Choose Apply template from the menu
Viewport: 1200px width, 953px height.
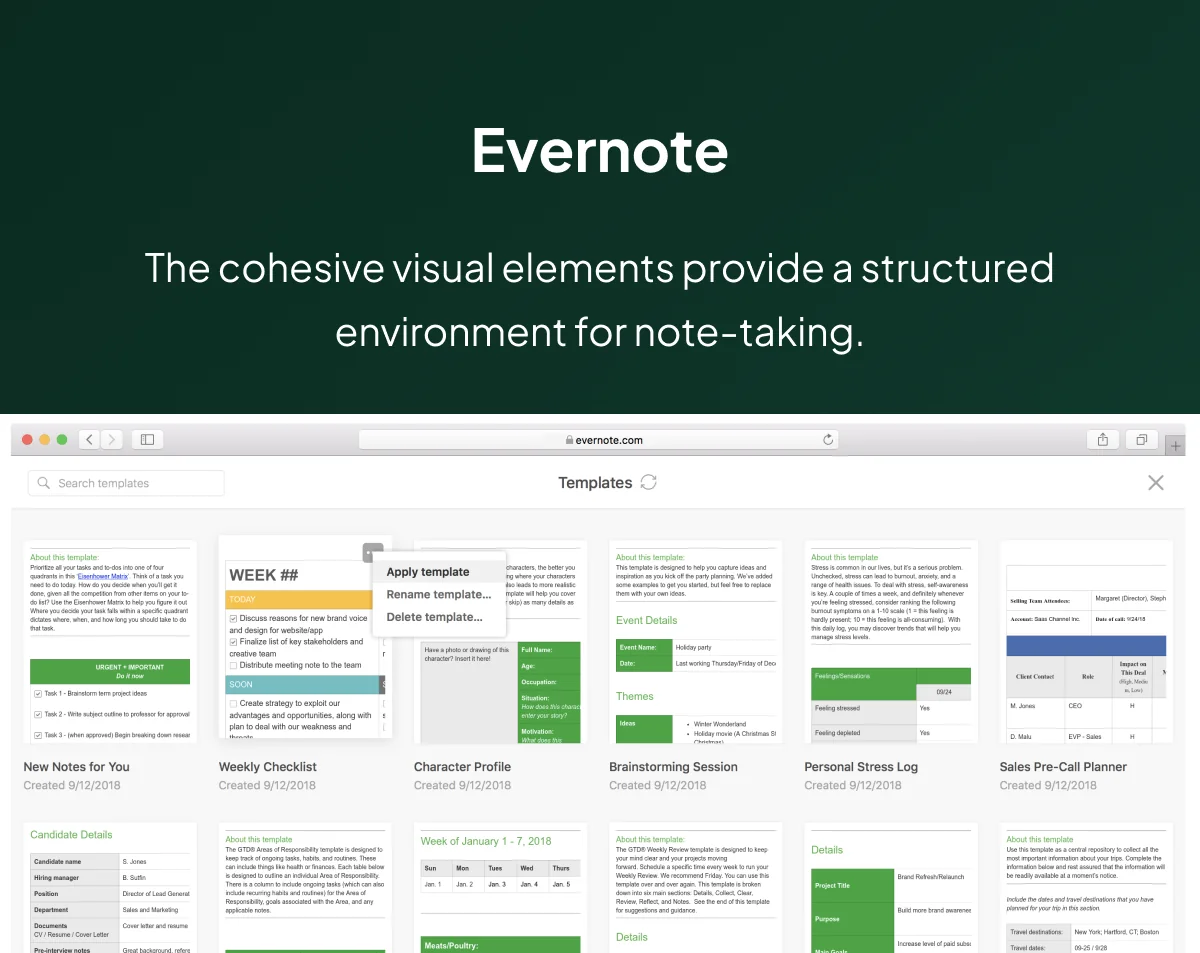439,572
